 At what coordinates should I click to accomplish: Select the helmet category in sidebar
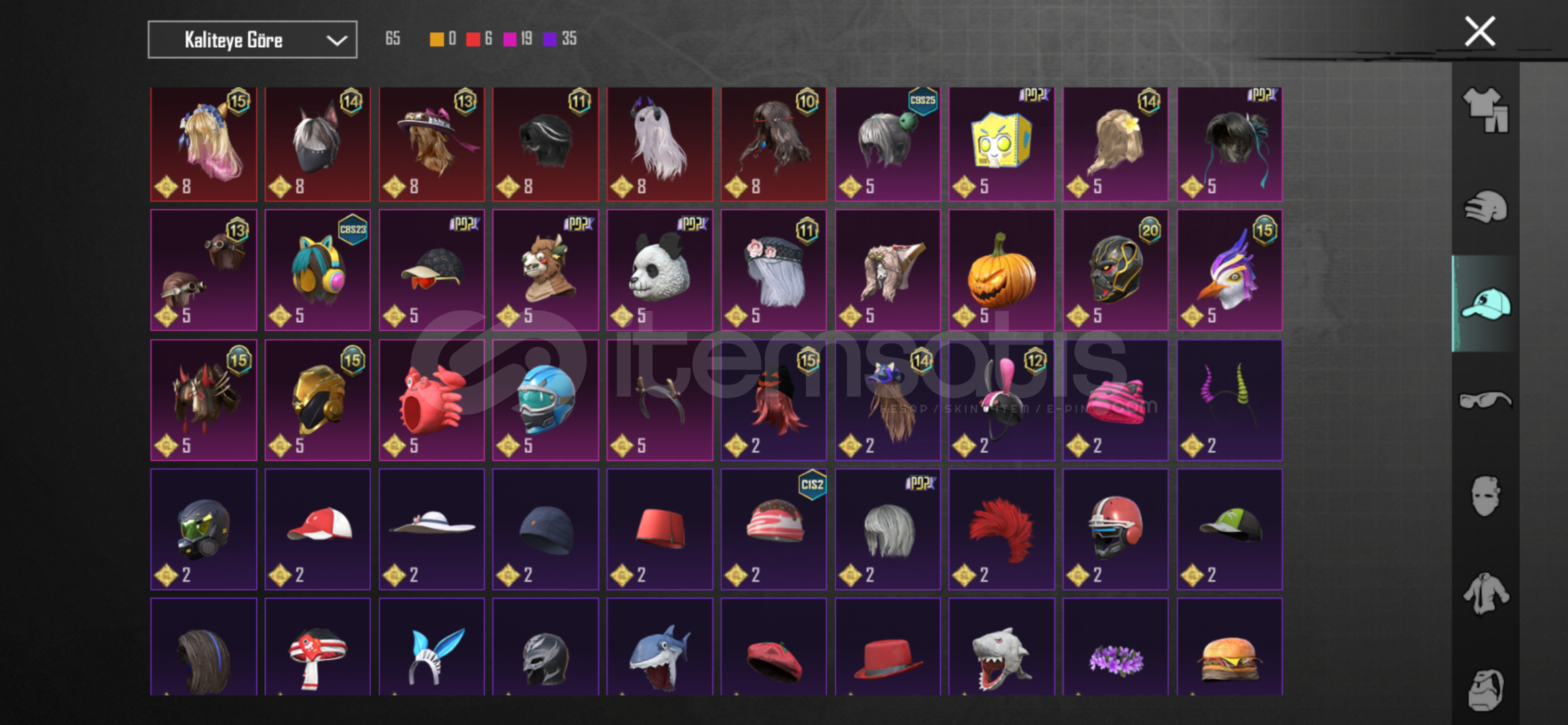[x=1485, y=207]
